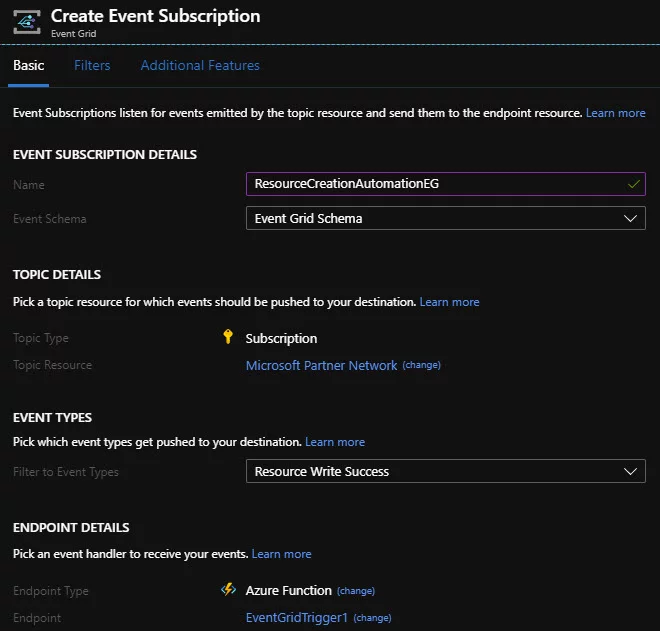Click the Filter to Event Types label

(66, 472)
